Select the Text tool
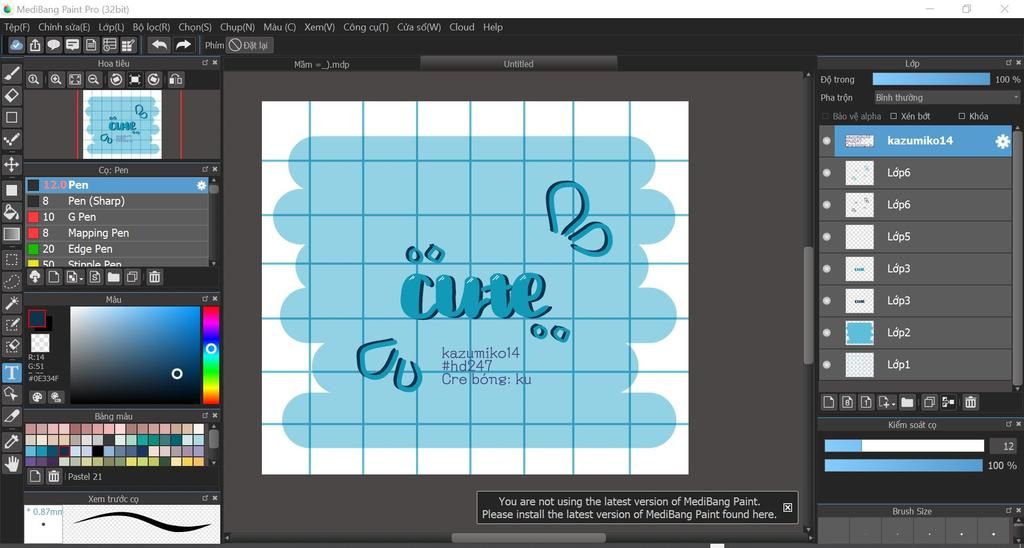This screenshot has height=548, width=1024. 12,372
